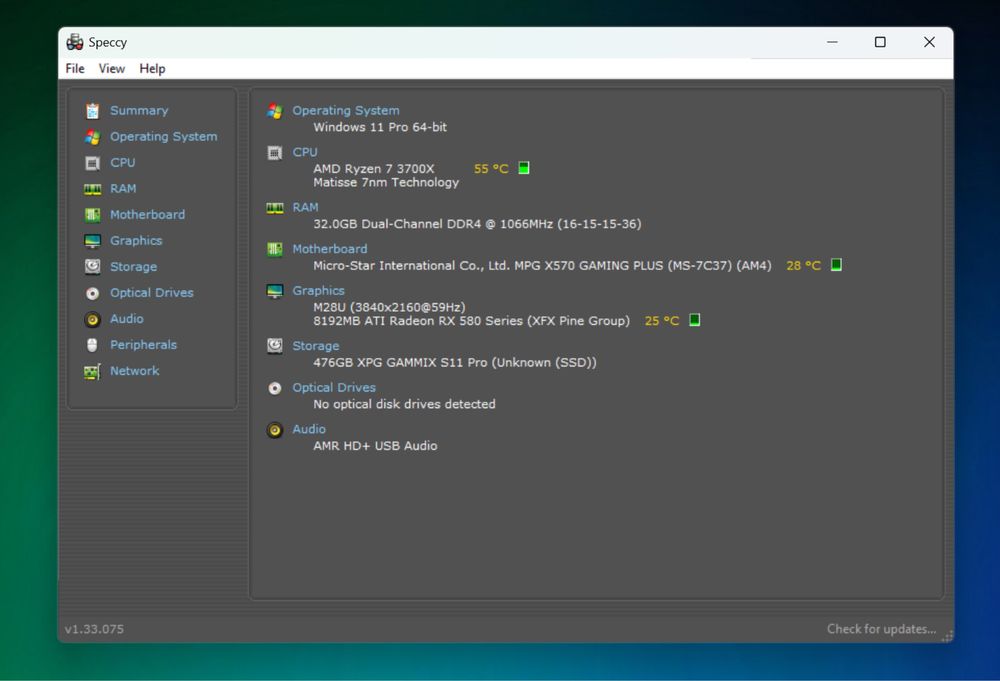Open the Motherboard heading link in summary
Screen dimensions: 1000x681
(x=330, y=249)
